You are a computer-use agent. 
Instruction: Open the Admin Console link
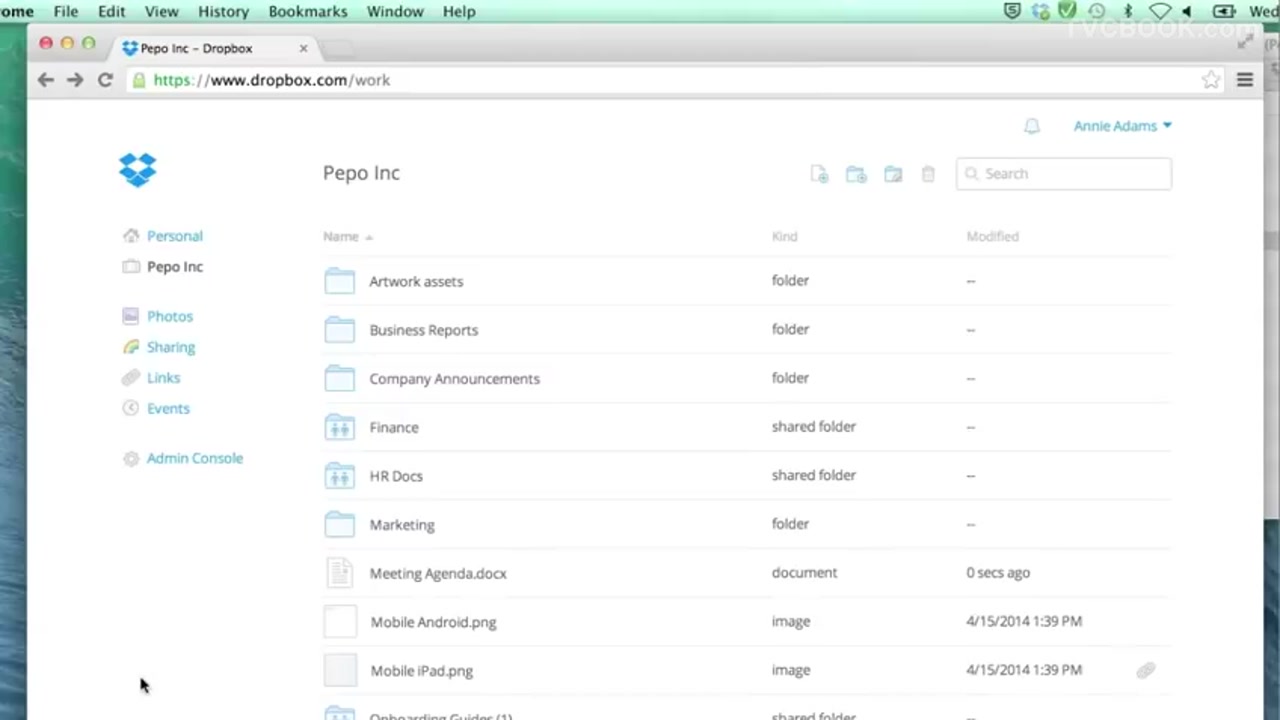[x=195, y=458]
